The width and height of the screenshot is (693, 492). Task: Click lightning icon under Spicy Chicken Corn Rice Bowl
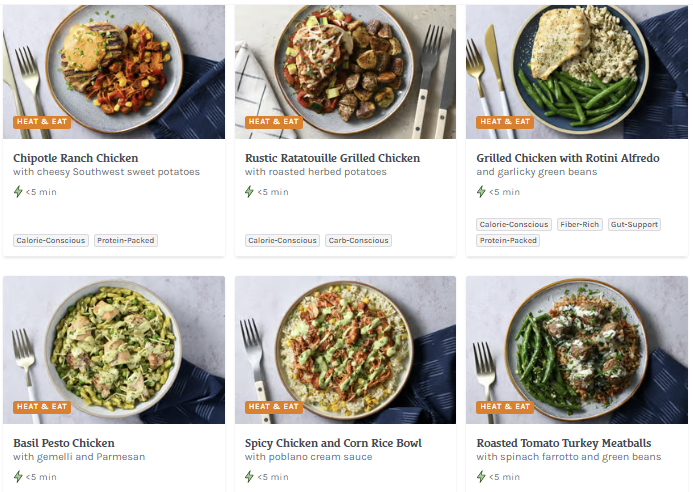pos(250,477)
